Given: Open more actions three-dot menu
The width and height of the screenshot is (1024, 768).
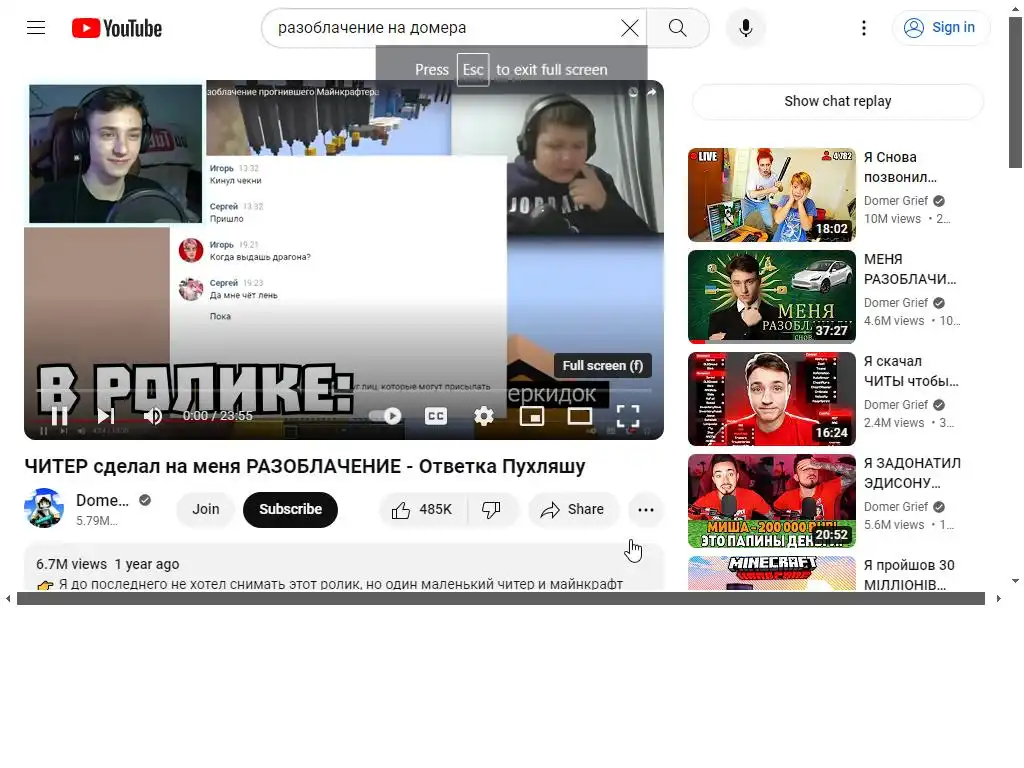Looking at the screenshot, I should [x=646, y=509].
